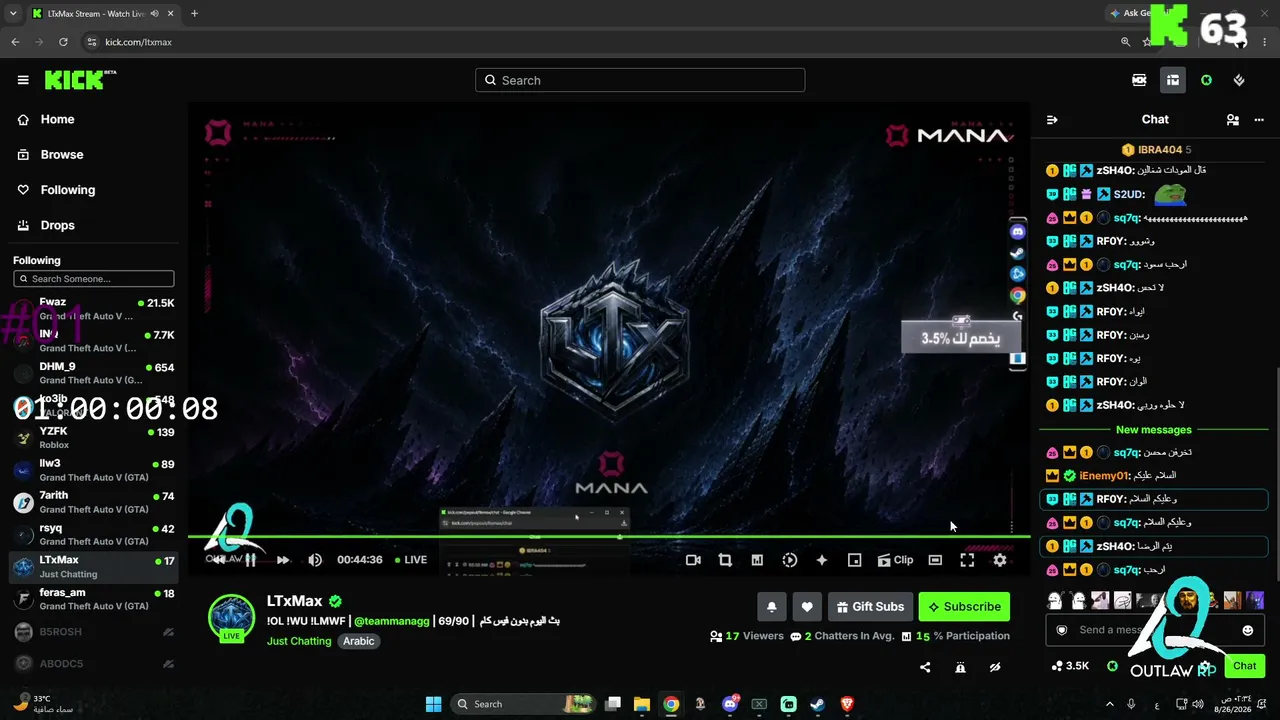Image resolution: width=1280 pixels, height=720 pixels.
Task: Collapse the chat panel
Action: 1052,119
